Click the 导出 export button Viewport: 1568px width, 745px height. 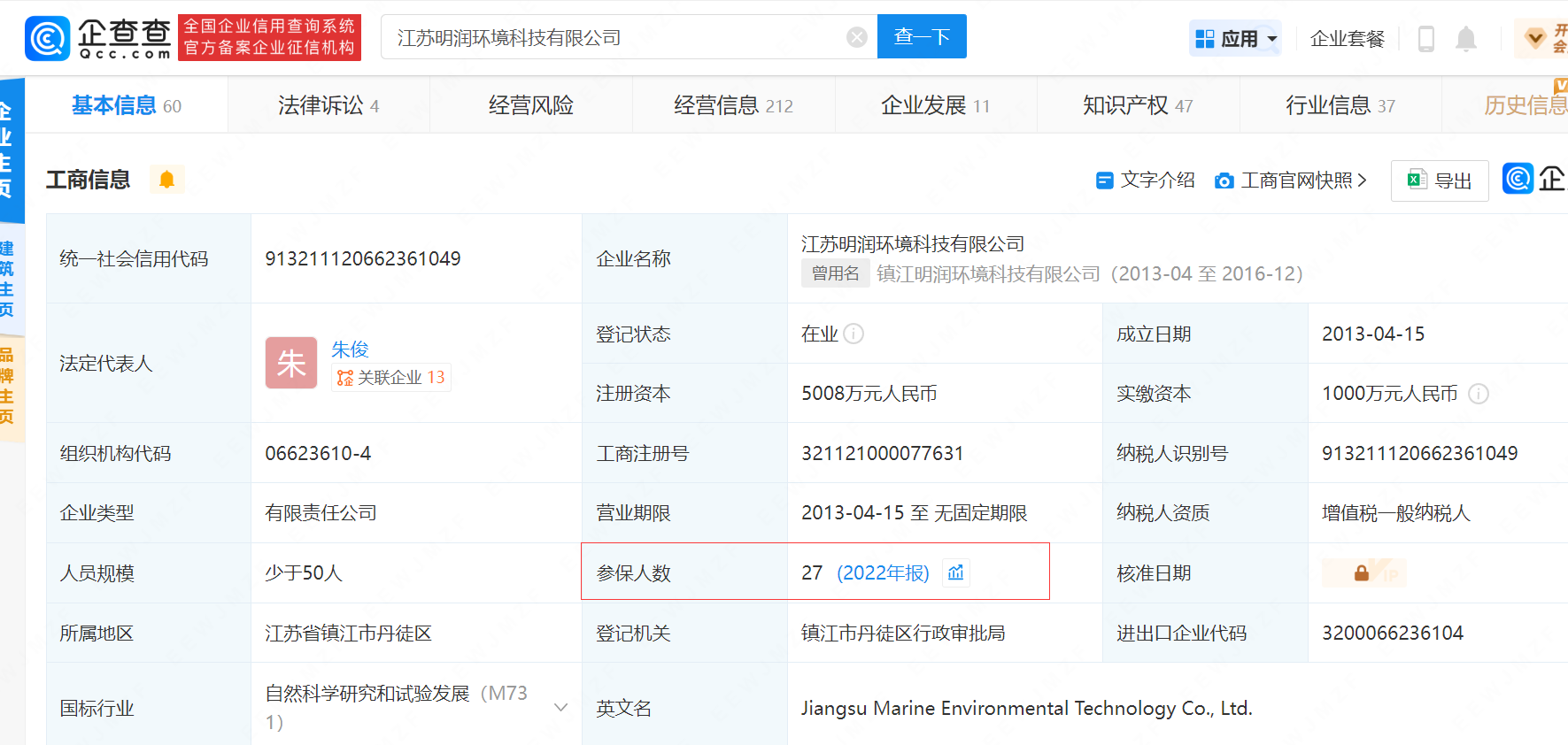[1440, 180]
